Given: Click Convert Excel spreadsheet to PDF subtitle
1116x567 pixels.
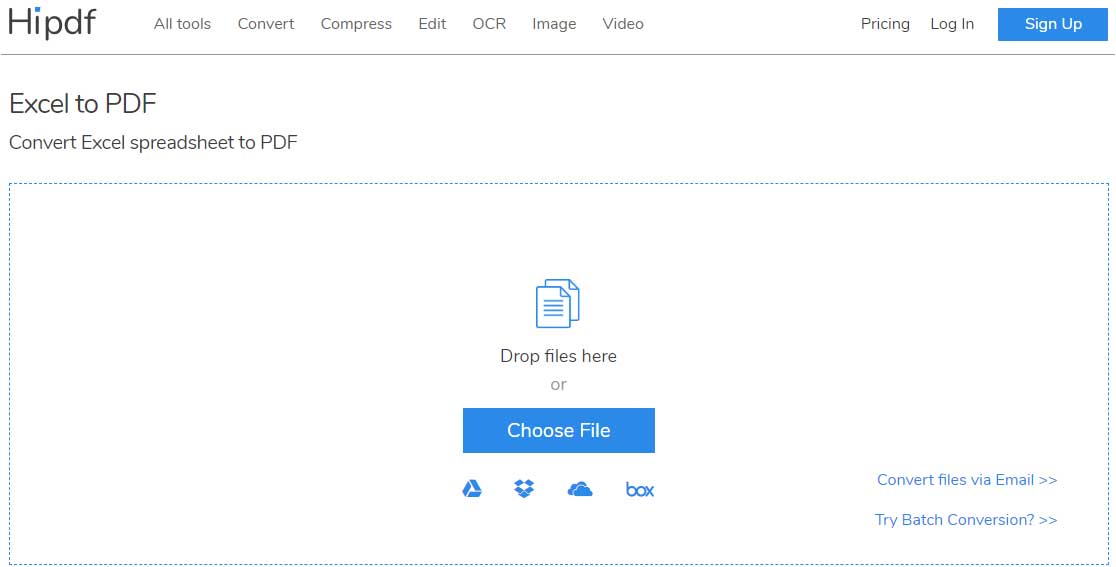Looking at the screenshot, I should point(153,142).
